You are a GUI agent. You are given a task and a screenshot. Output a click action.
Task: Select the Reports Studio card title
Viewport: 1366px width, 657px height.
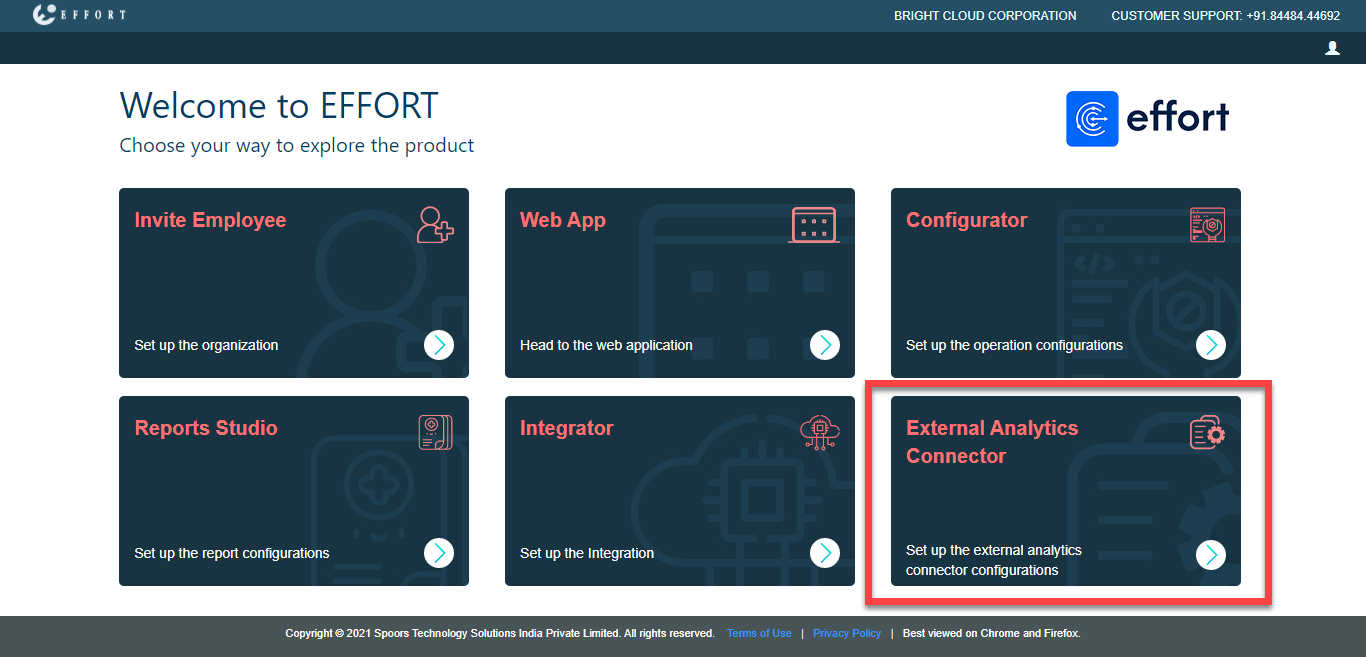click(x=206, y=428)
